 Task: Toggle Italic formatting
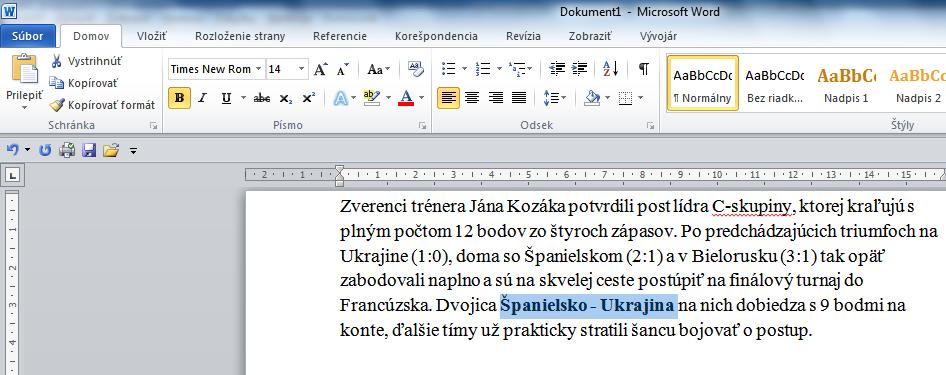[x=202, y=98]
